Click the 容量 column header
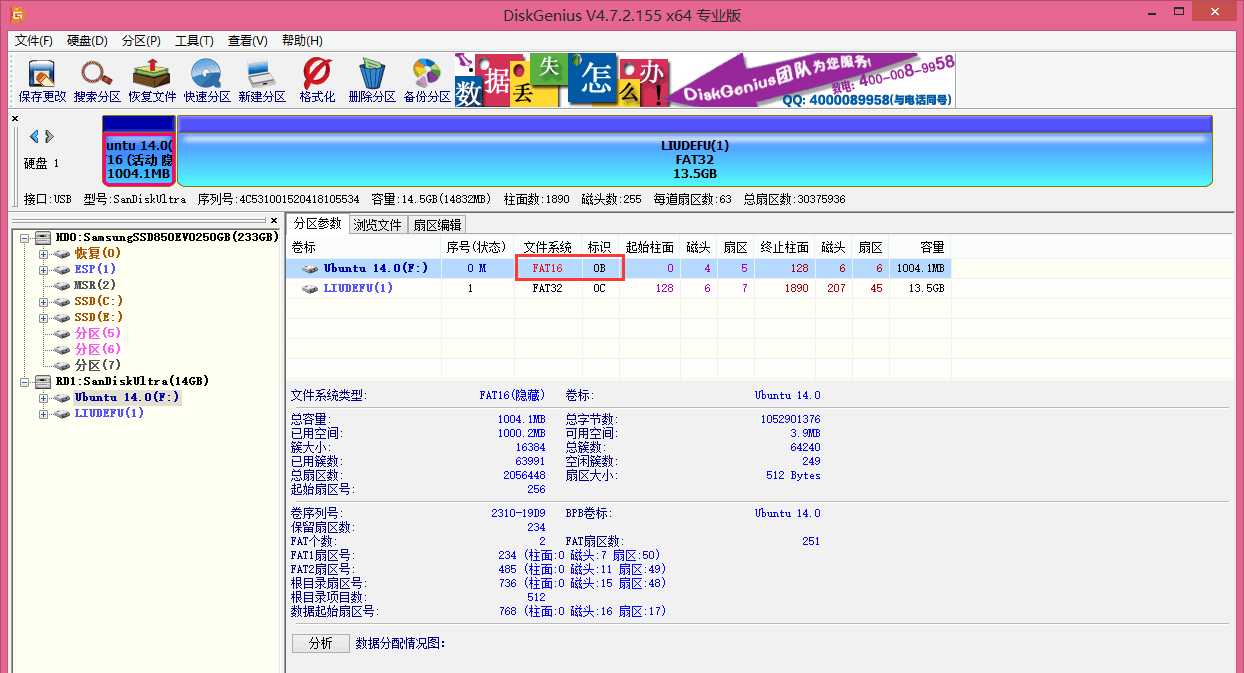The width and height of the screenshot is (1244, 673). [x=919, y=247]
